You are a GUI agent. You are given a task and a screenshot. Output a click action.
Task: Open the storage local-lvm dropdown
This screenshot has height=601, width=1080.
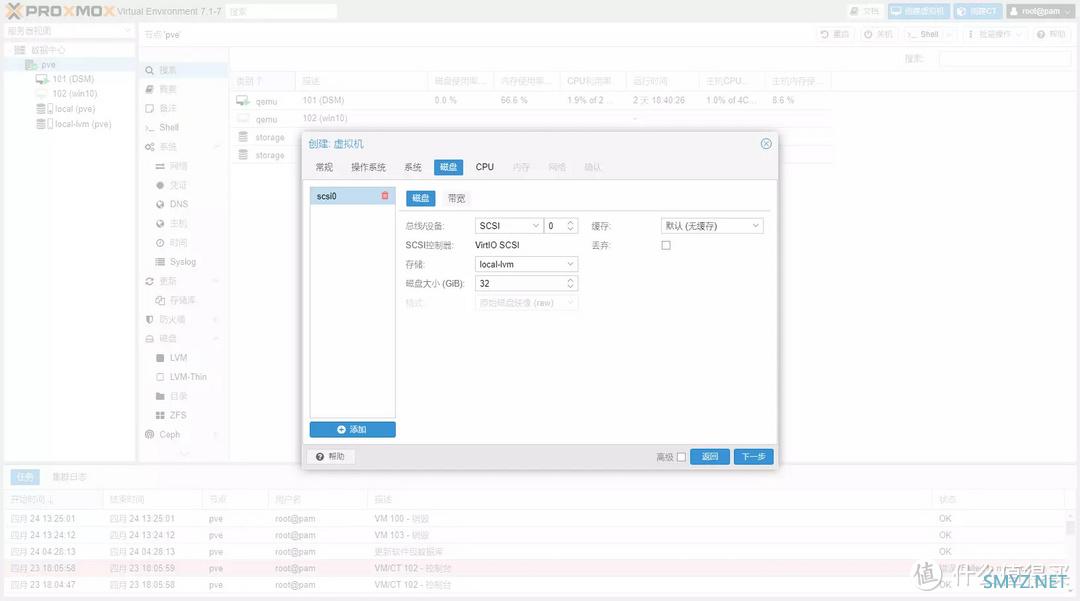click(x=570, y=264)
